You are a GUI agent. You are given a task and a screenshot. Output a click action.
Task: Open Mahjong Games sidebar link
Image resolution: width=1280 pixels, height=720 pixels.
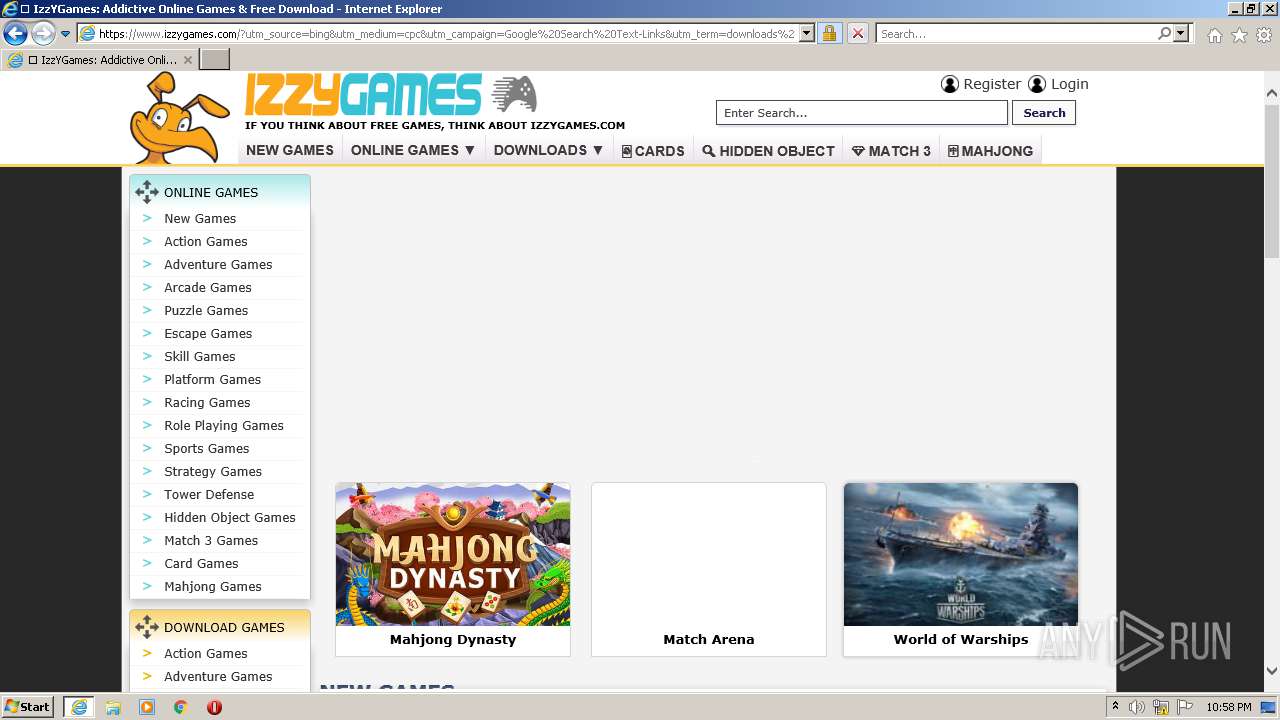click(x=213, y=586)
